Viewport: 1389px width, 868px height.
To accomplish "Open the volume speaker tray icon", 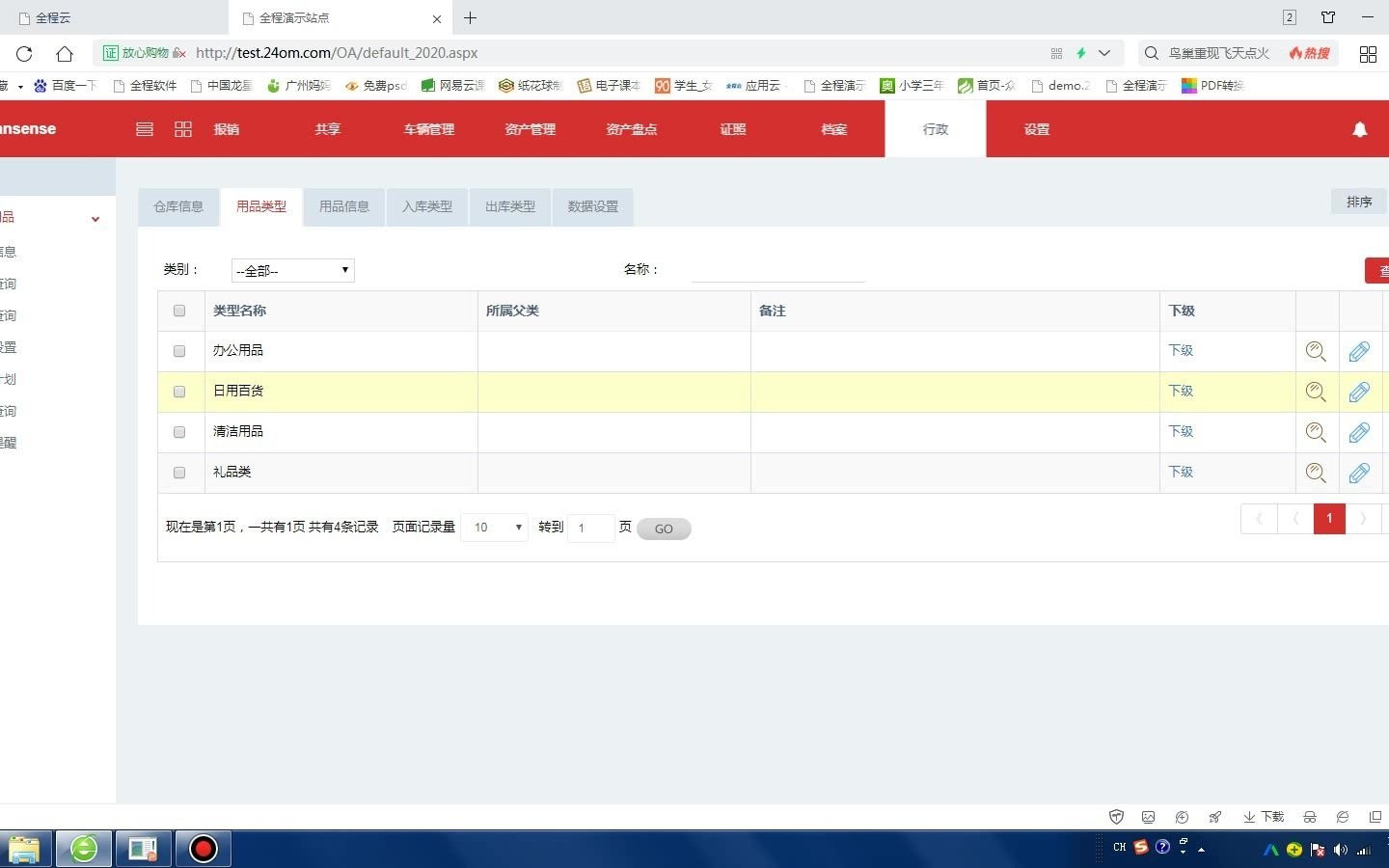I will tap(1340, 850).
